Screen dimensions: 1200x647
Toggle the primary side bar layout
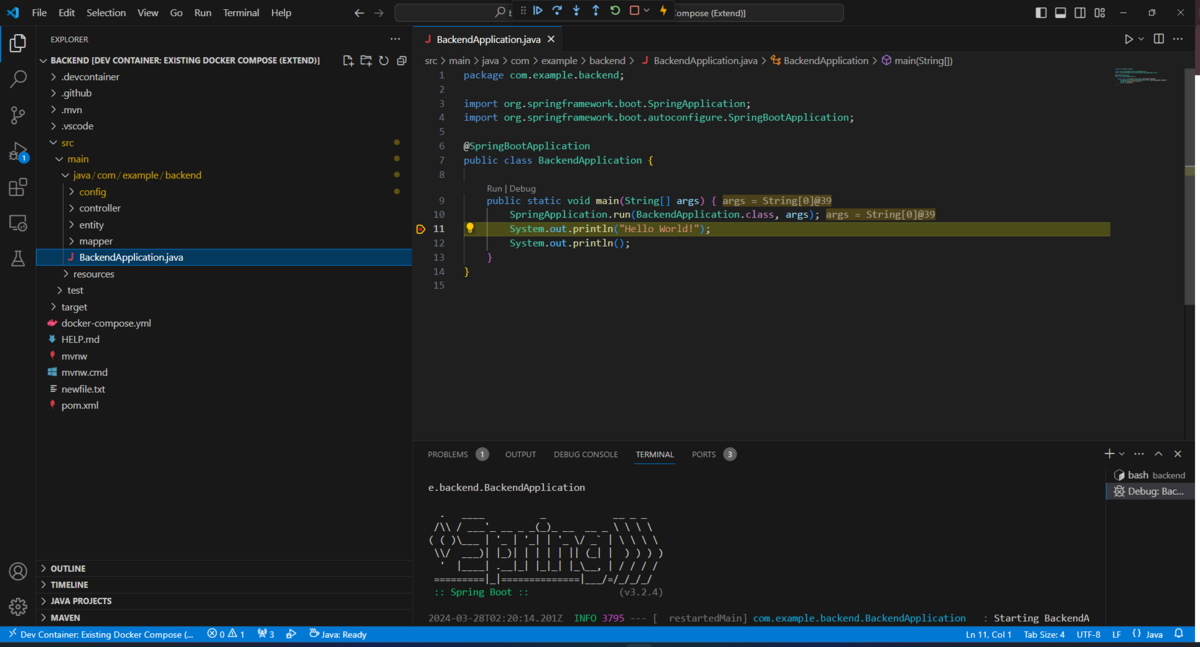1041,13
